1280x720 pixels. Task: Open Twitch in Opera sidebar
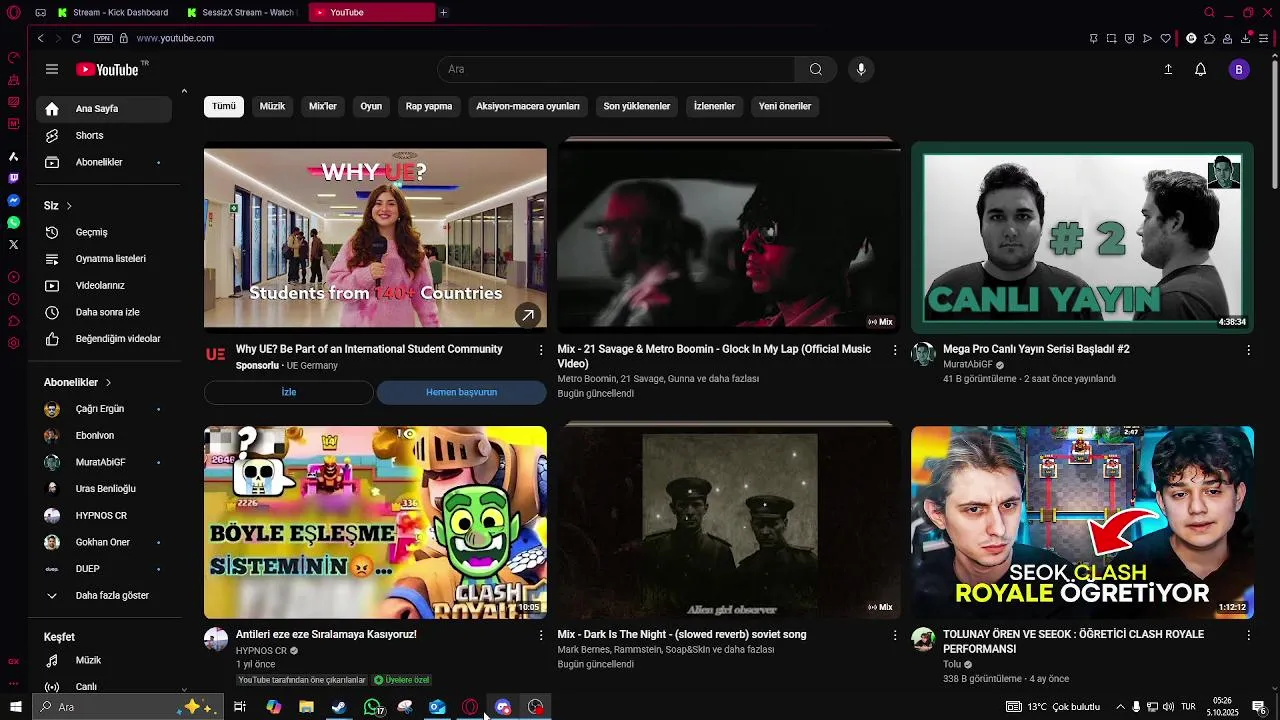[x=13, y=178]
